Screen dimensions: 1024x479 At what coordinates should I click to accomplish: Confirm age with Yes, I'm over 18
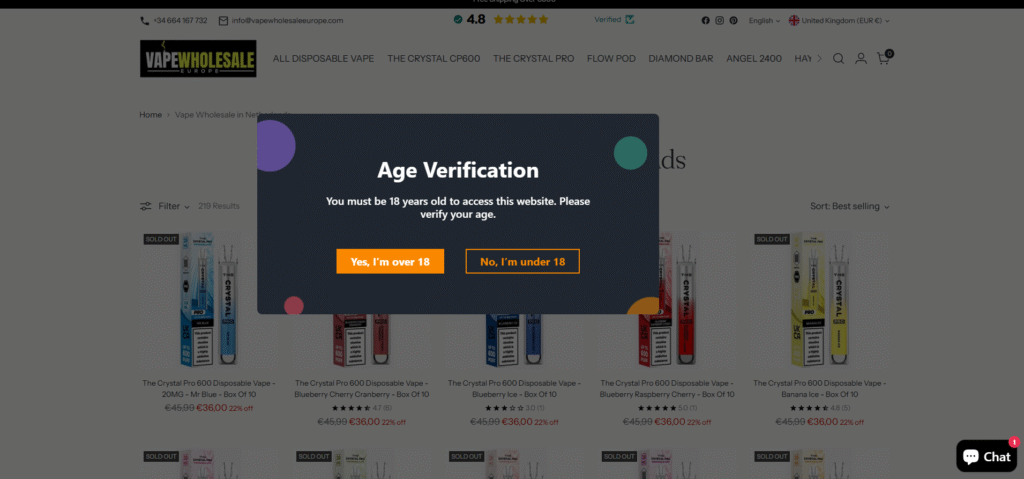390,261
